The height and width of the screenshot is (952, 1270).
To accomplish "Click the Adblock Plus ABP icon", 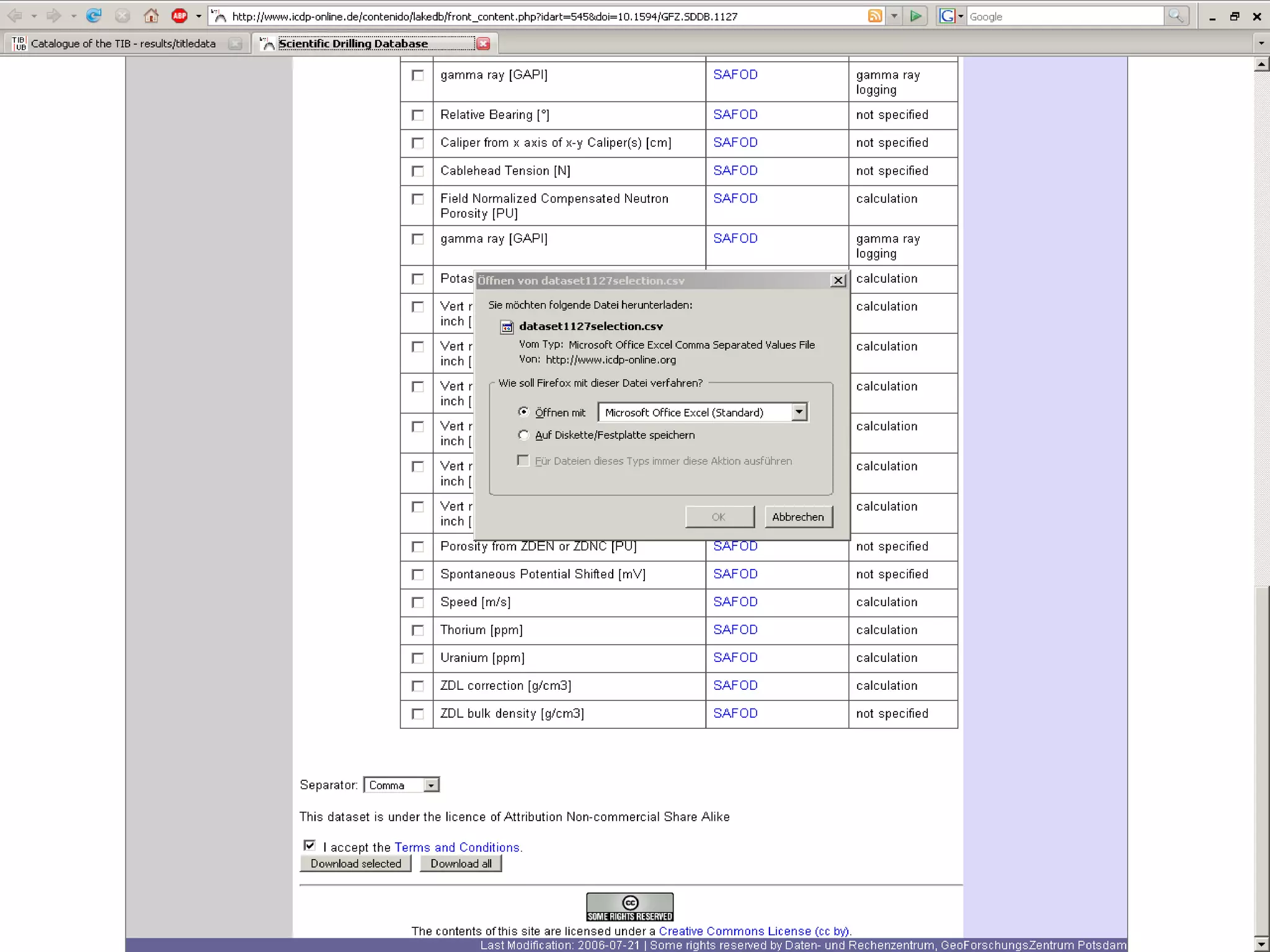I will coord(179,16).
